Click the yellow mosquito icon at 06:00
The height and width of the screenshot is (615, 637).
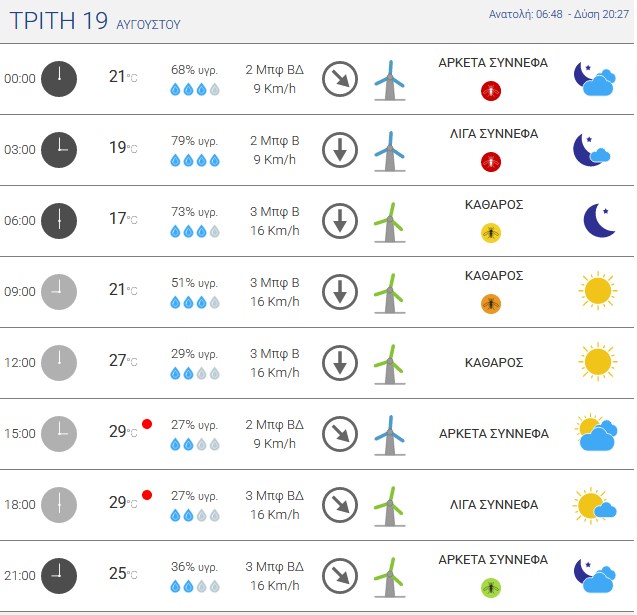tap(491, 233)
